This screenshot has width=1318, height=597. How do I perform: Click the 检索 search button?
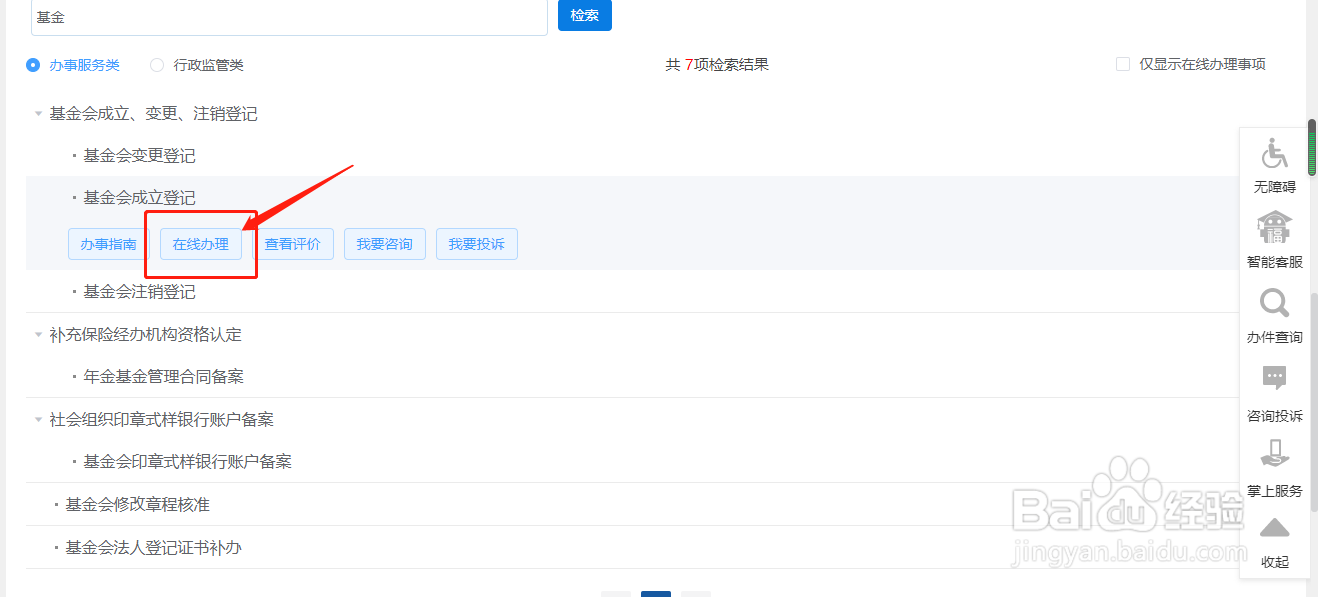pyautogui.click(x=584, y=15)
